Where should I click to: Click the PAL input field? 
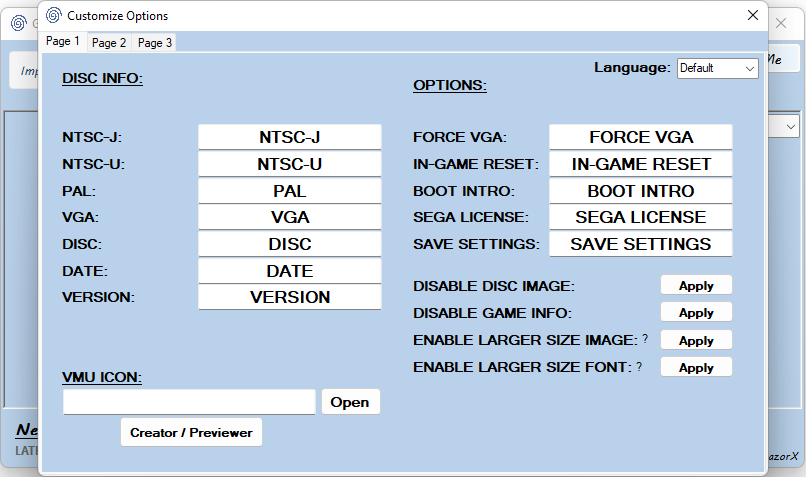coord(290,191)
